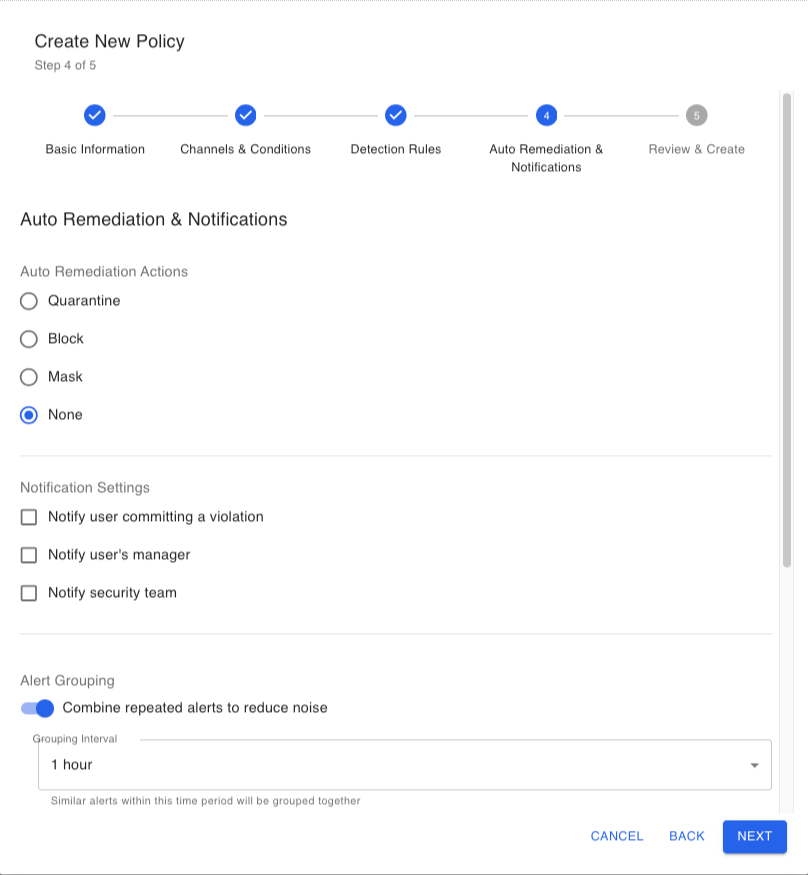Click the dropdown arrow beside 1 hour
Image resolution: width=808 pixels, height=875 pixels.
coord(754,766)
